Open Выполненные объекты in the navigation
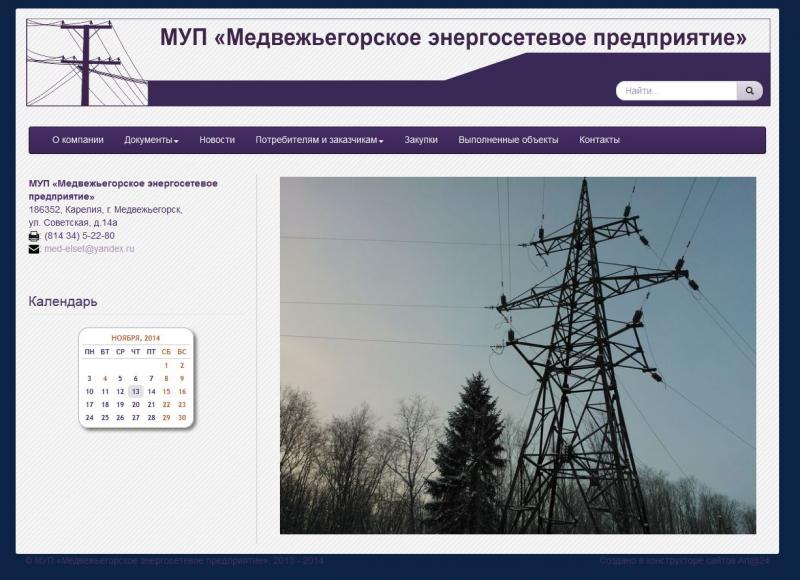The width and height of the screenshot is (800, 580). 508,140
